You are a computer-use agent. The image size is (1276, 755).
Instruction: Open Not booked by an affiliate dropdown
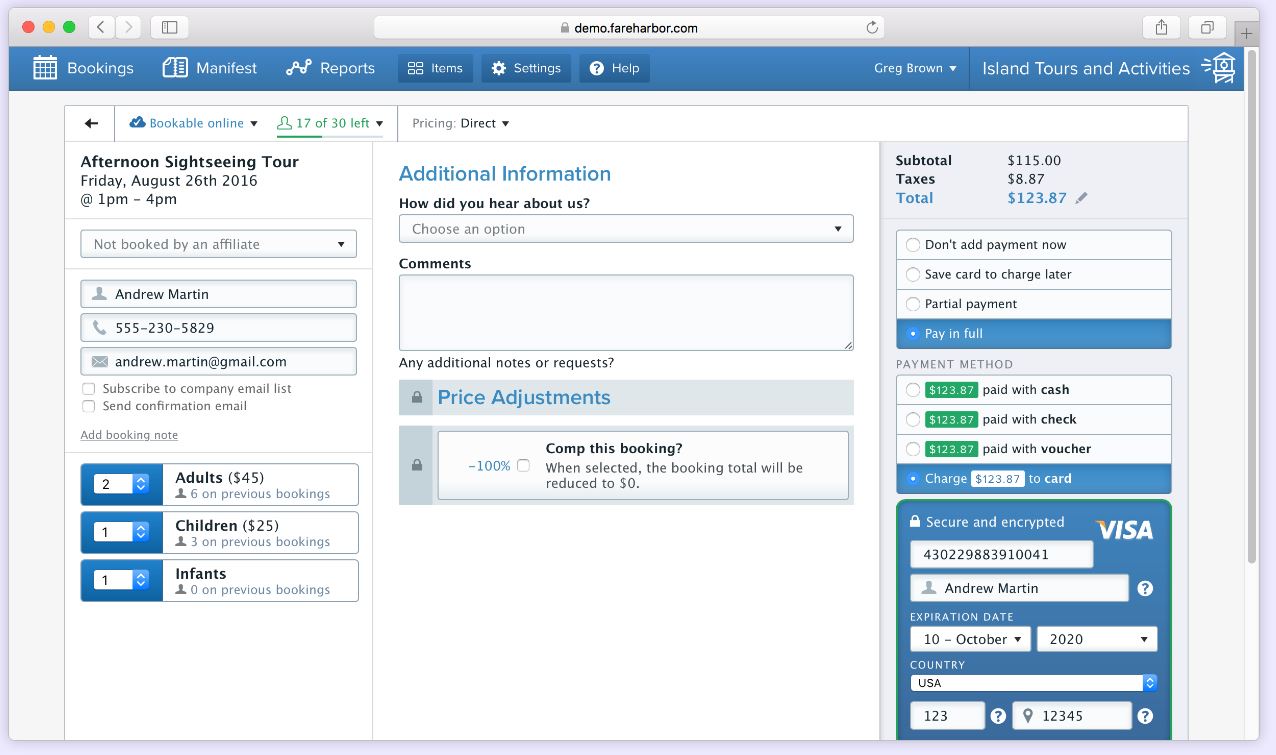[x=218, y=244]
